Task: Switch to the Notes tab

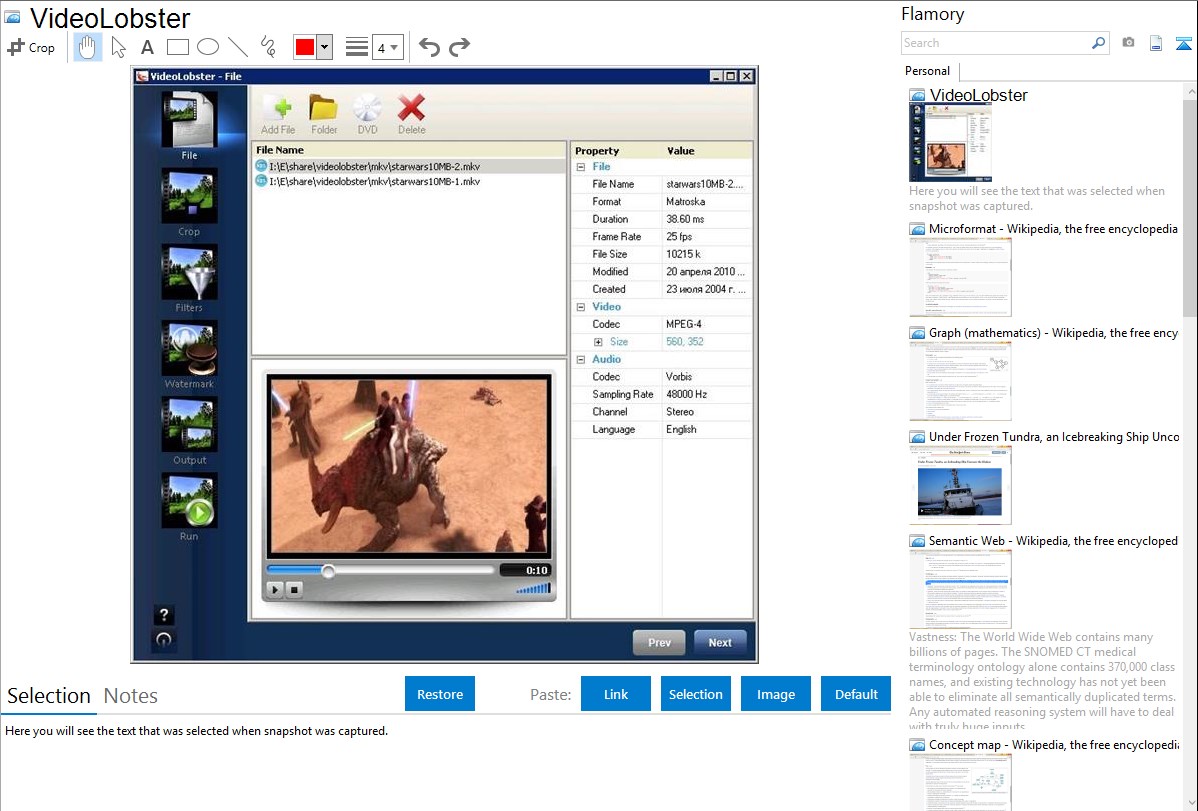Action: [x=131, y=696]
